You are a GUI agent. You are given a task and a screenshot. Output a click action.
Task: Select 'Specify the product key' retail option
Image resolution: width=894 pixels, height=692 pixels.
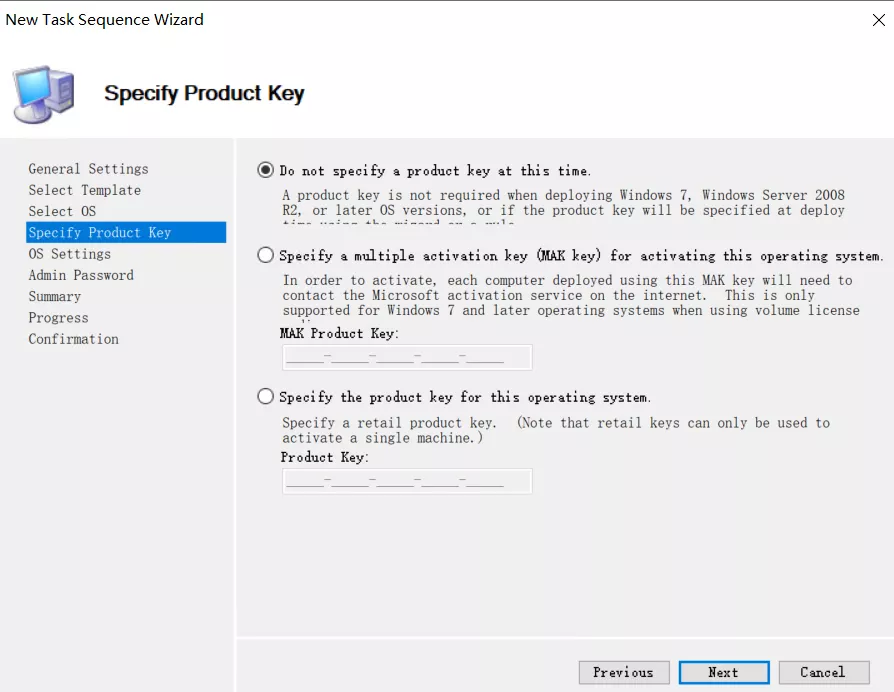265,397
